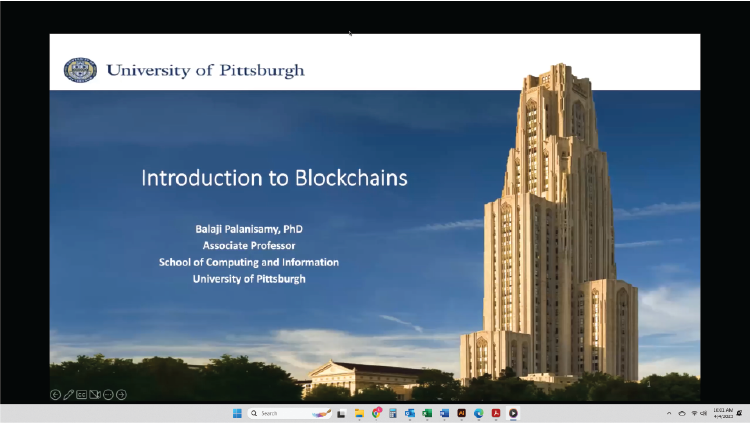Click the University of Pittsburgh seal logo

pyautogui.click(x=80, y=70)
